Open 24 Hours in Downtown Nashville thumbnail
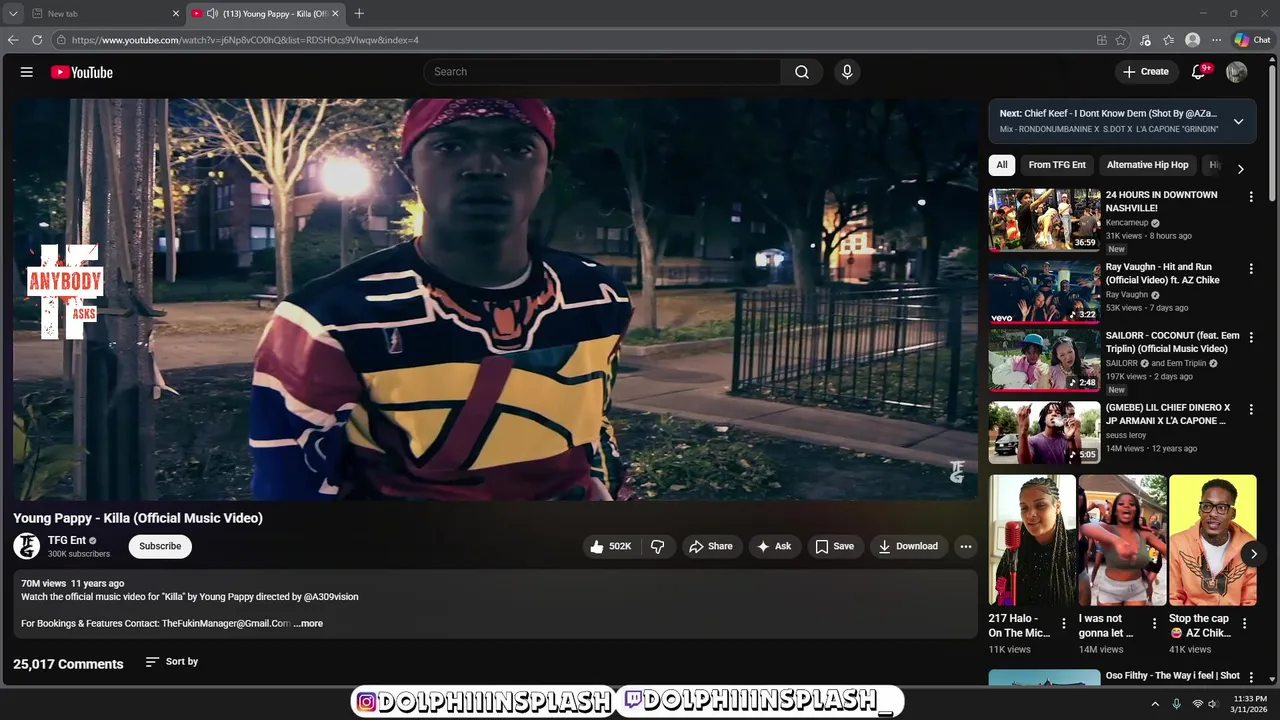Screen dimensions: 1280x720 [x=1044, y=220]
